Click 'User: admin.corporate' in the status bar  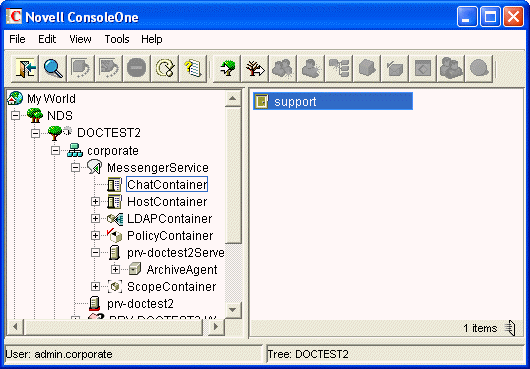59,354
